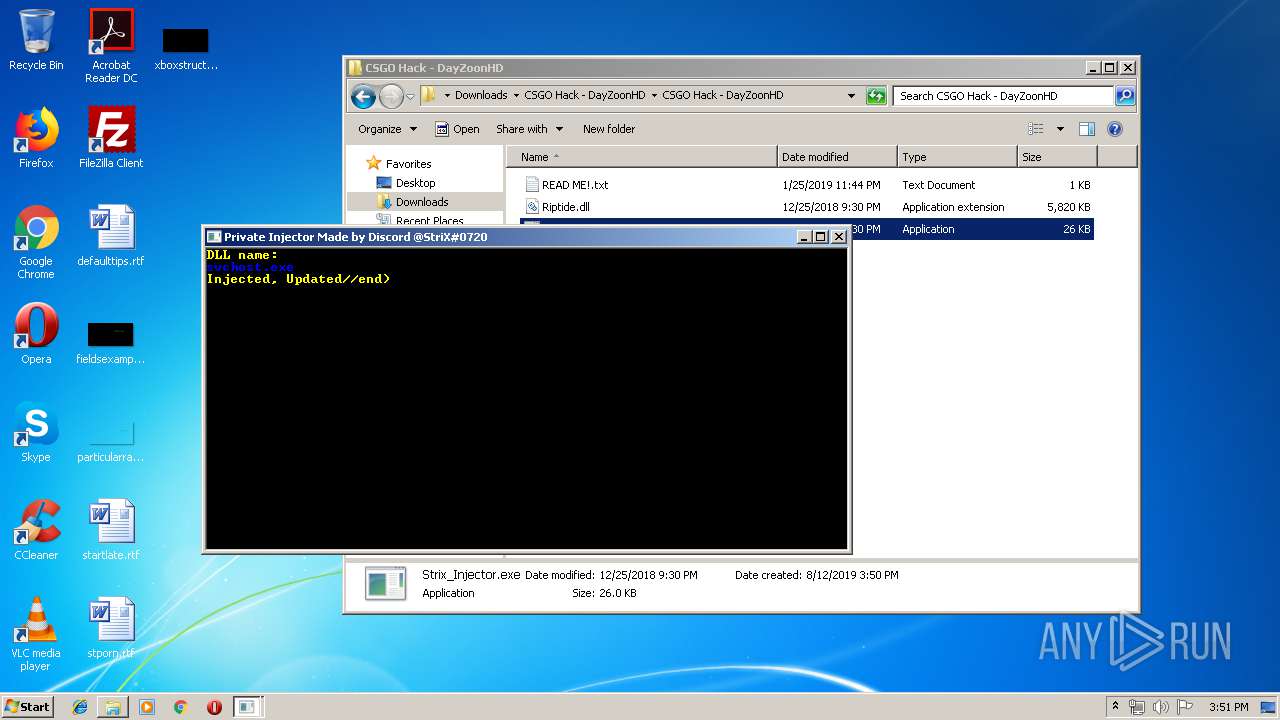Change view using the Explorer views icon
This screenshot has height=720, width=1280.
pyautogui.click(x=1036, y=129)
